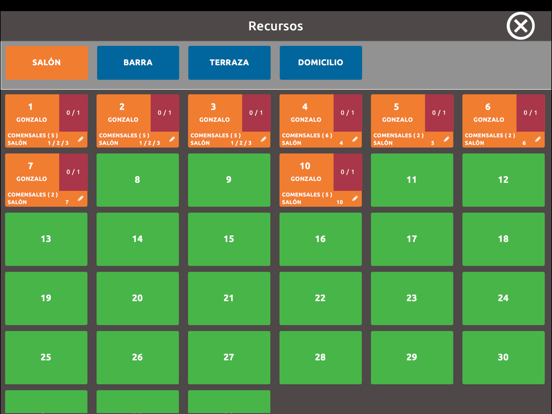Click the red 0 / 1 box on table 3
Image resolution: width=552 pixels, height=414 pixels.
pos(256,113)
